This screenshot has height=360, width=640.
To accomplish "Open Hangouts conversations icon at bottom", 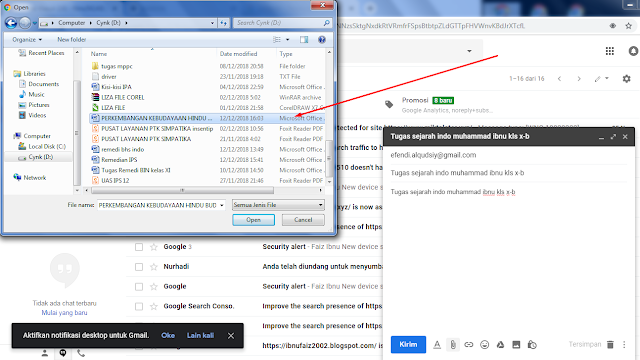I will coord(63,353).
